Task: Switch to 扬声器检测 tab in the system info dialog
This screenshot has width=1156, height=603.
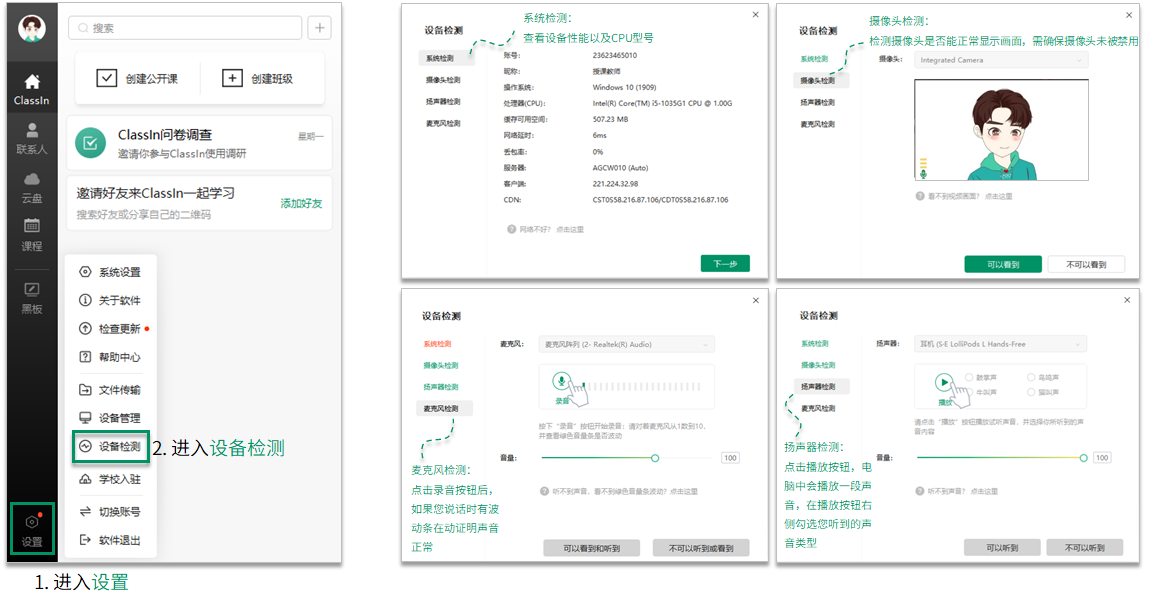Action: (443, 102)
